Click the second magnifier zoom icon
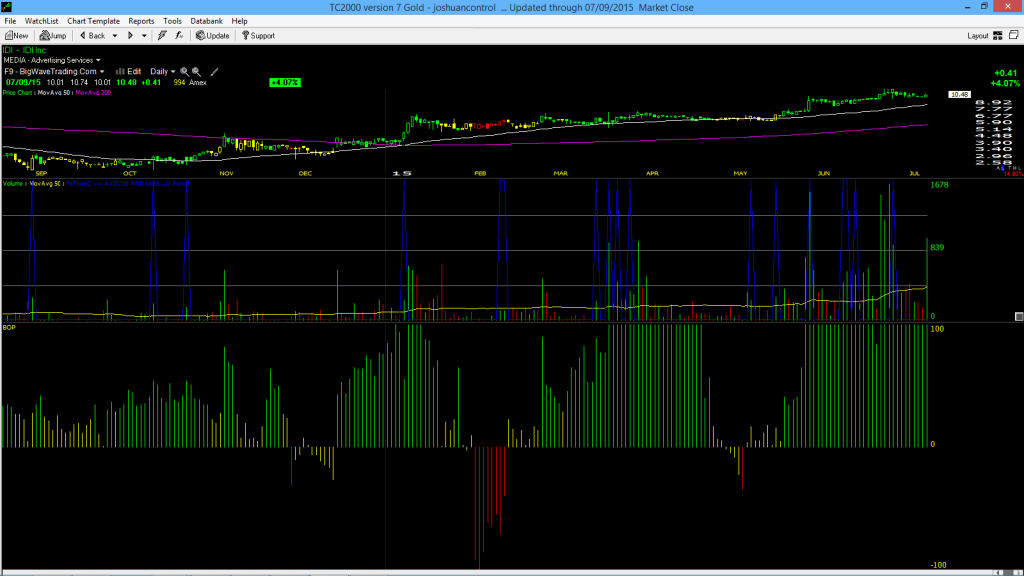The image size is (1024, 576). click(x=196, y=72)
